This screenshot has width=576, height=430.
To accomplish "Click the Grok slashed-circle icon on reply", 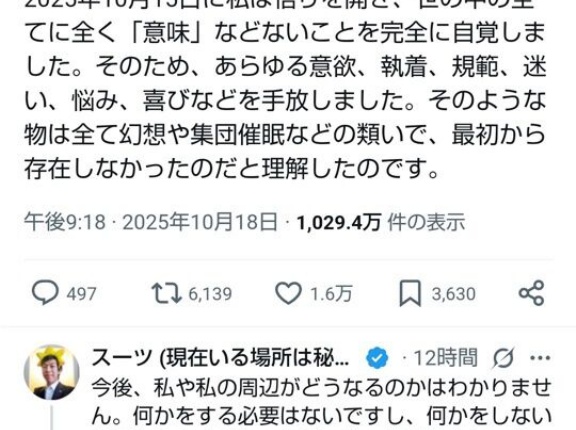I will coord(503,358).
